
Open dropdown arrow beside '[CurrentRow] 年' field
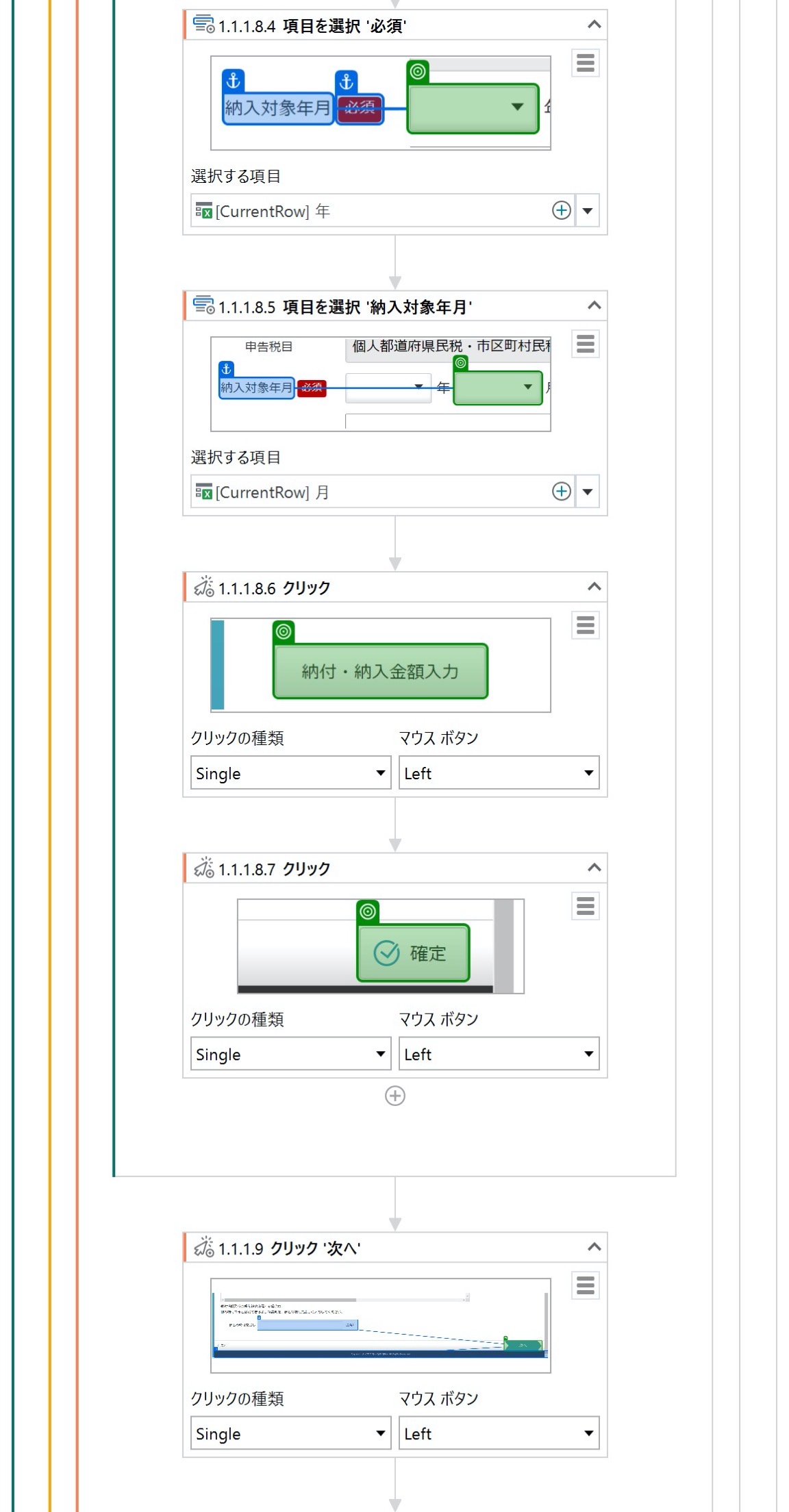click(588, 210)
